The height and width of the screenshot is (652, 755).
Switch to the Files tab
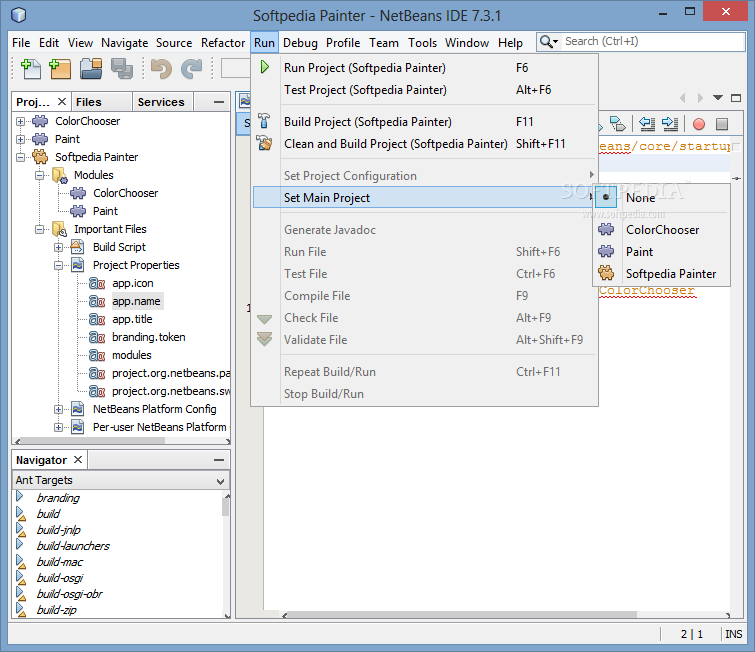click(x=102, y=102)
